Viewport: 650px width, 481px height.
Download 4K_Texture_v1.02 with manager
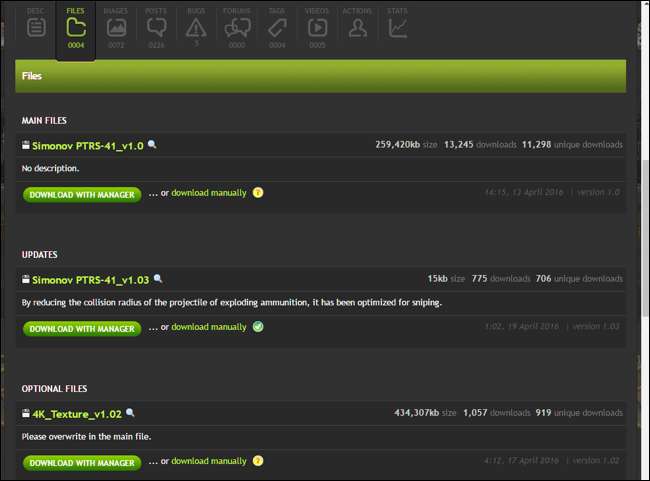coord(82,463)
